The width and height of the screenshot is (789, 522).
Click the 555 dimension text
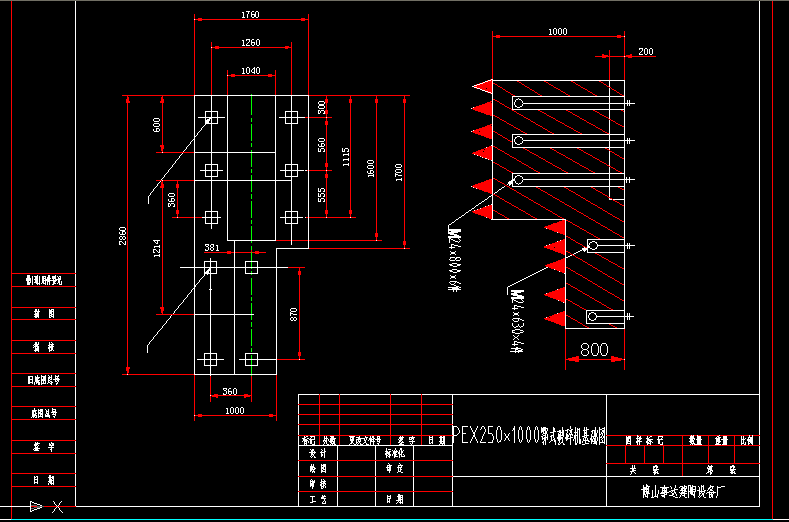(x=321, y=194)
